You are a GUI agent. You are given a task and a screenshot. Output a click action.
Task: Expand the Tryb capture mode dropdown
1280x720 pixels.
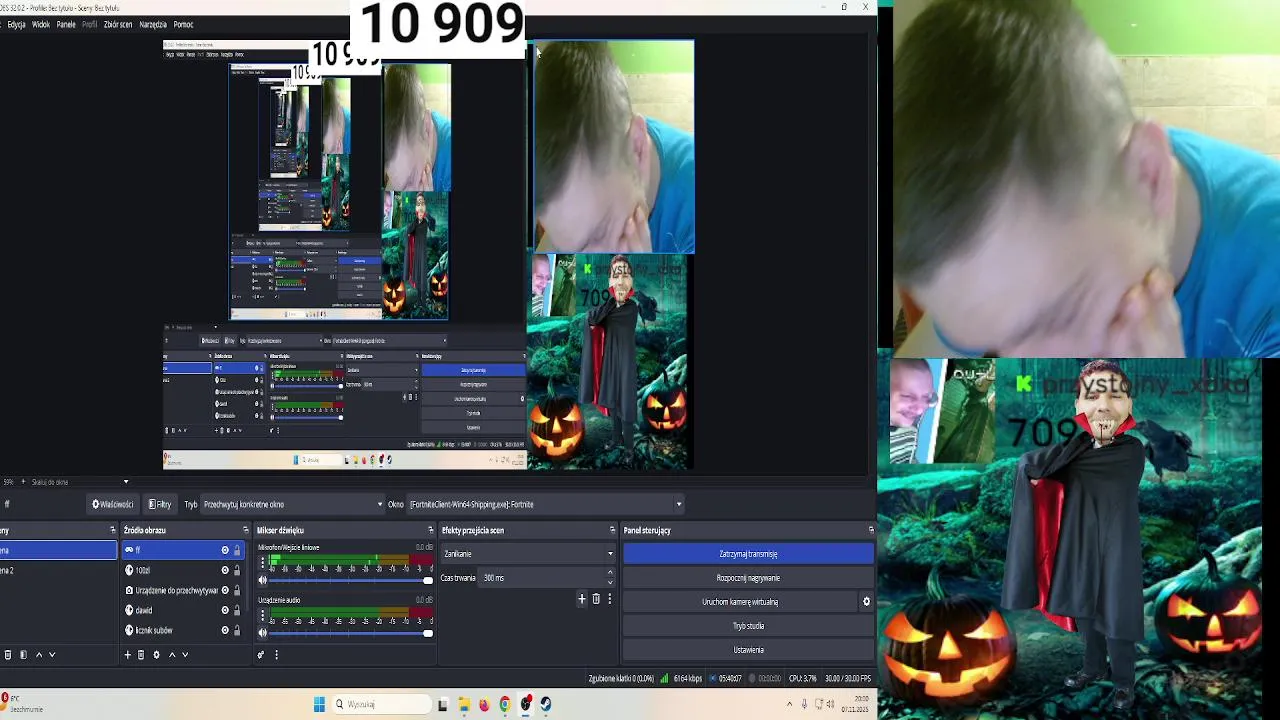click(x=293, y=504)
